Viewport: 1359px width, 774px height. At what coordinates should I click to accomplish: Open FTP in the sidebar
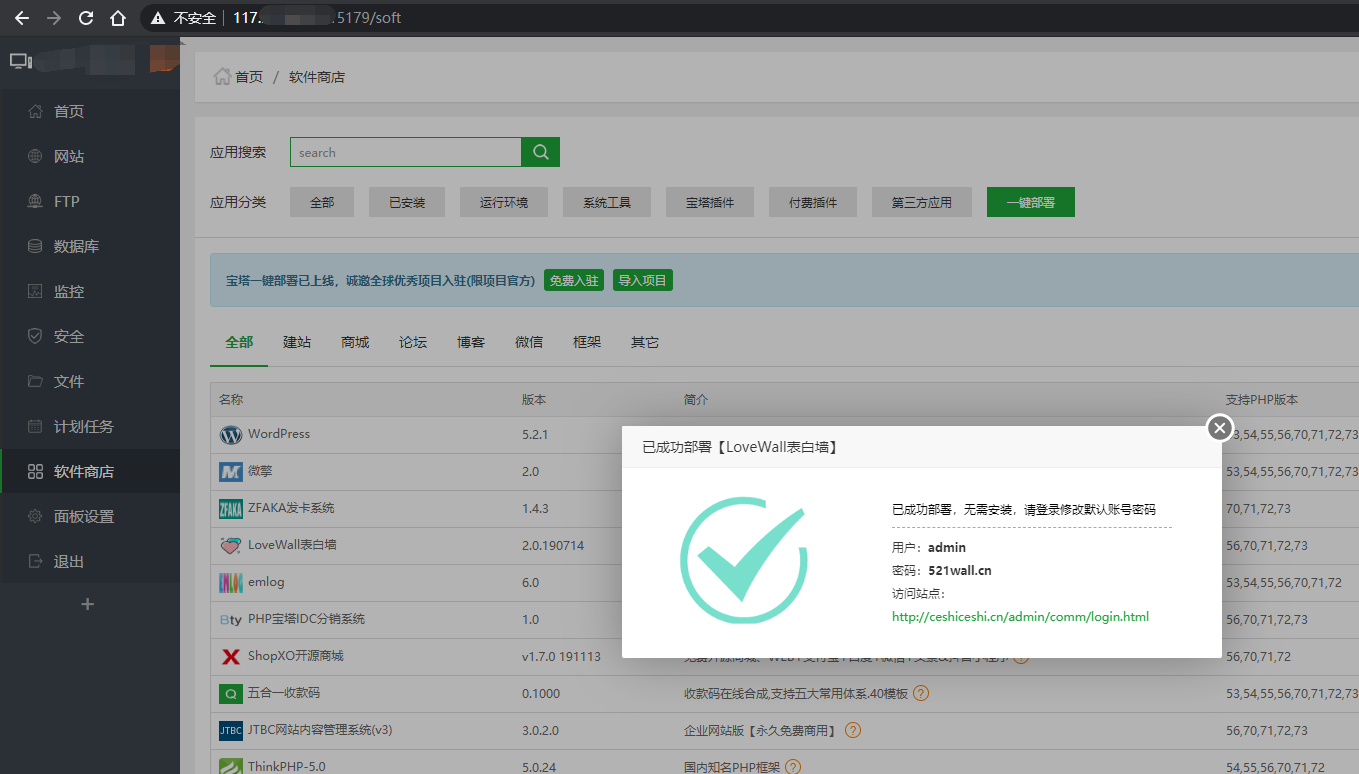tap(90, 201)
